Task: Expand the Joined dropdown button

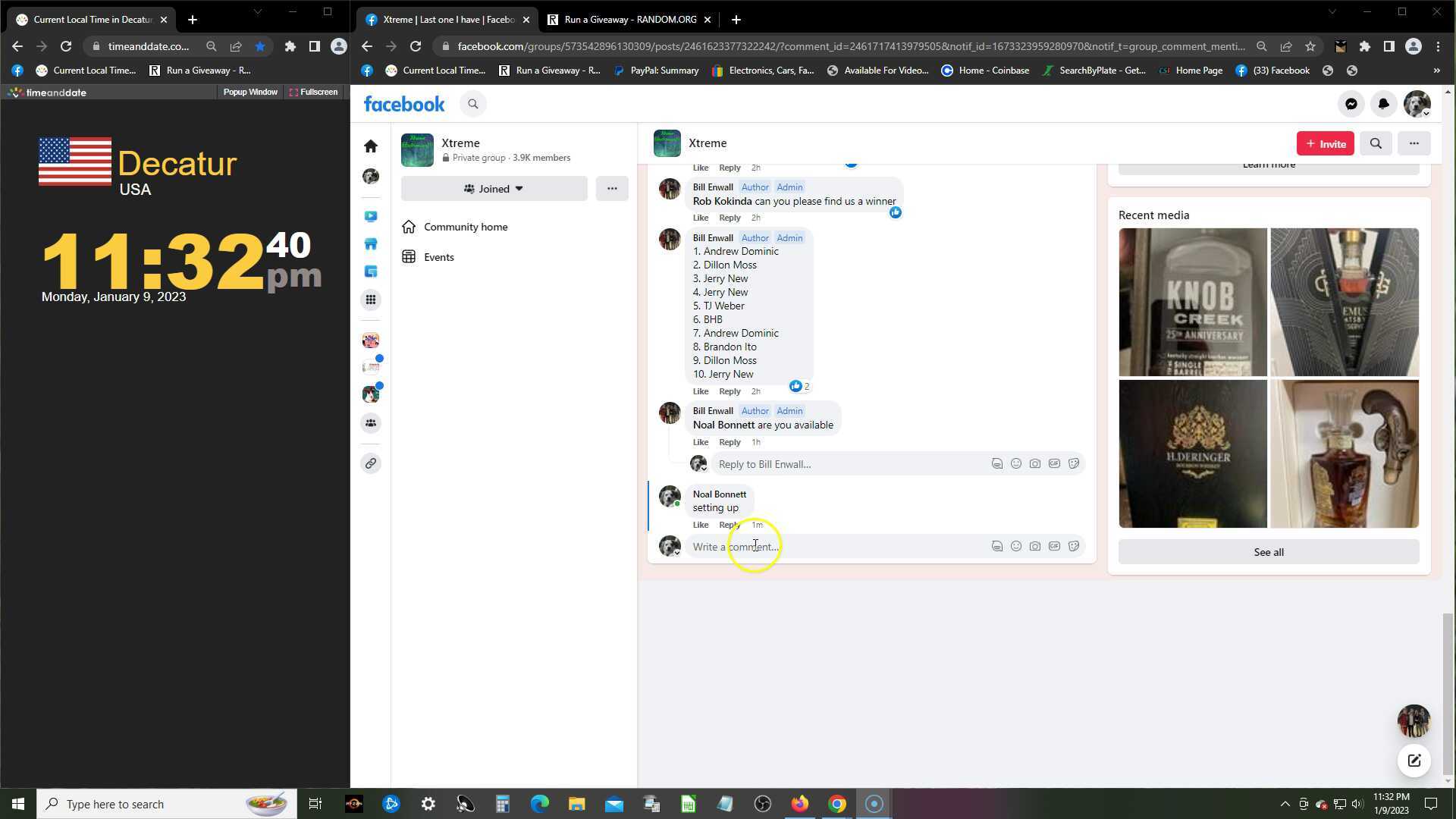Action: (x=494, y=189)
